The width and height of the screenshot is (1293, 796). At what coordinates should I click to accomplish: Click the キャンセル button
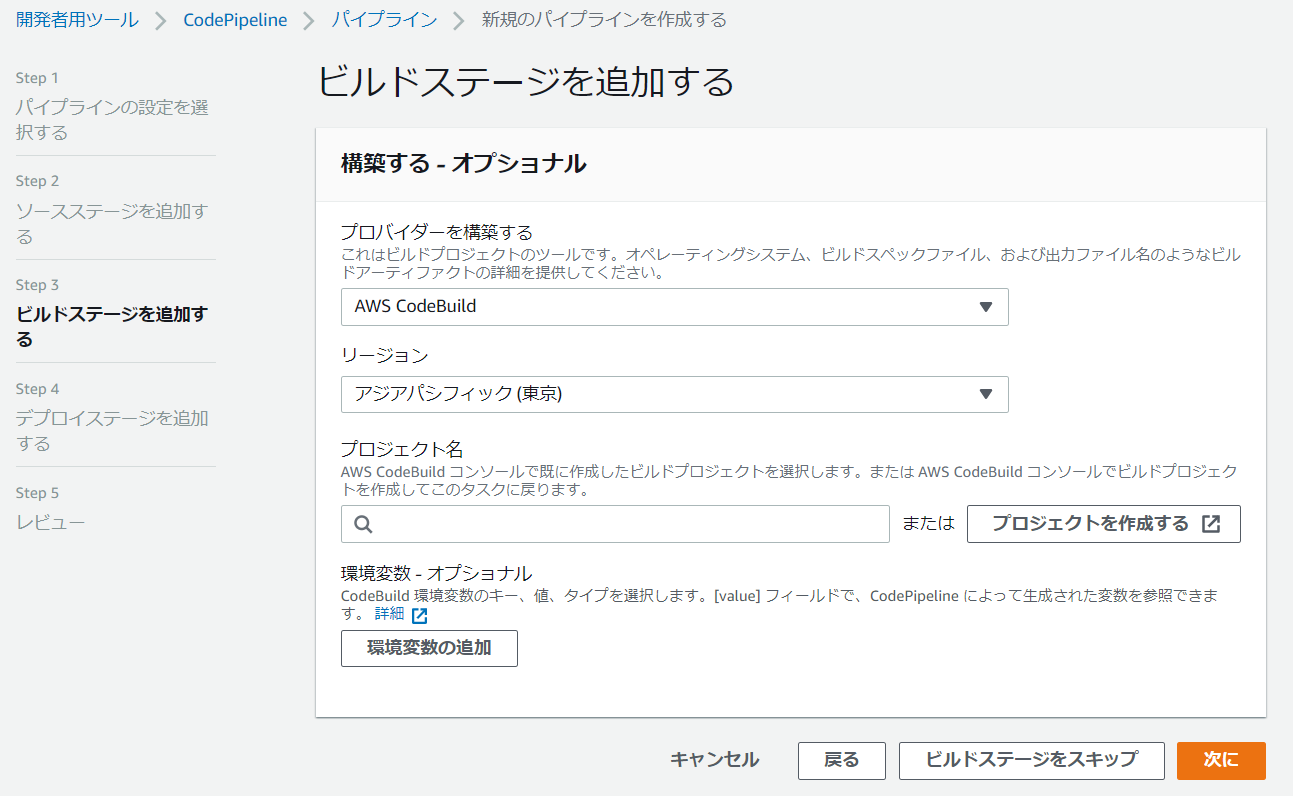pyautogui.click(x=714, y=760)
